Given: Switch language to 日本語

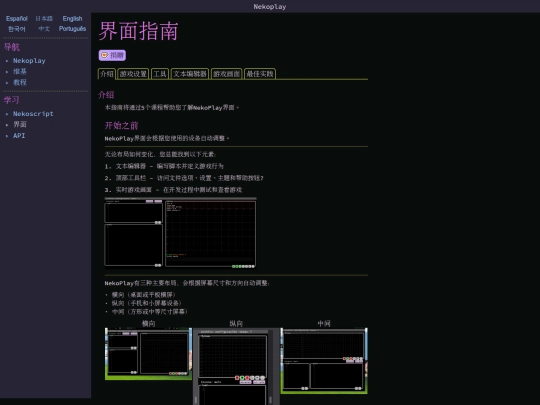Looking at the screenshot, I should coord(44,19).
